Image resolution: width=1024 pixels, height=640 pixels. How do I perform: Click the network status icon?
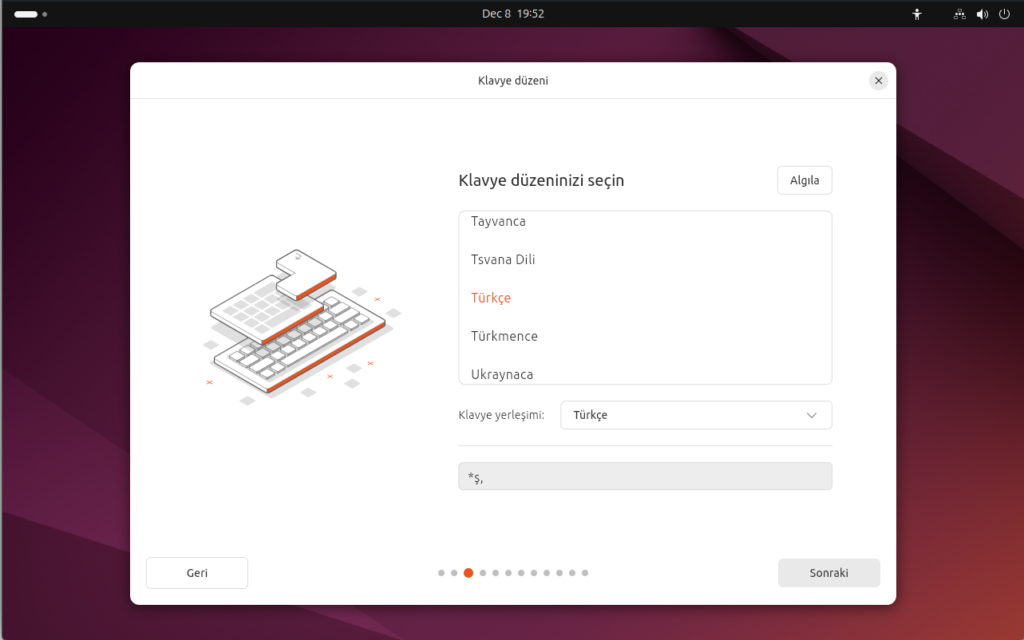960,14
